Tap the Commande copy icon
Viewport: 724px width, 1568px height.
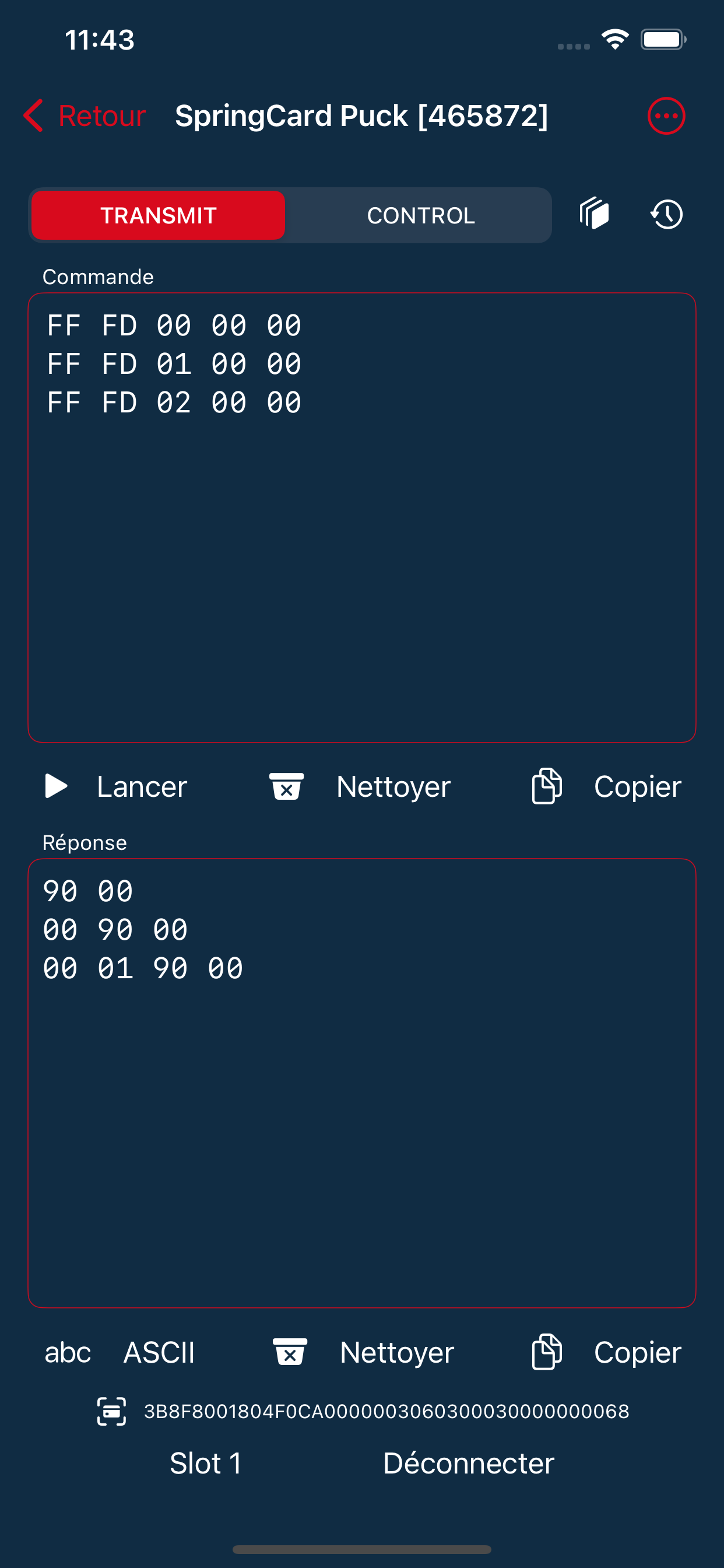click(547, 786)
